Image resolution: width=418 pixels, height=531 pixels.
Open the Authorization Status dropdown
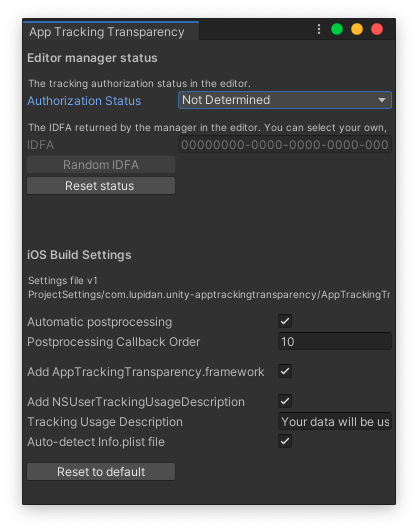pyautogui.click(x=285, y=100)
